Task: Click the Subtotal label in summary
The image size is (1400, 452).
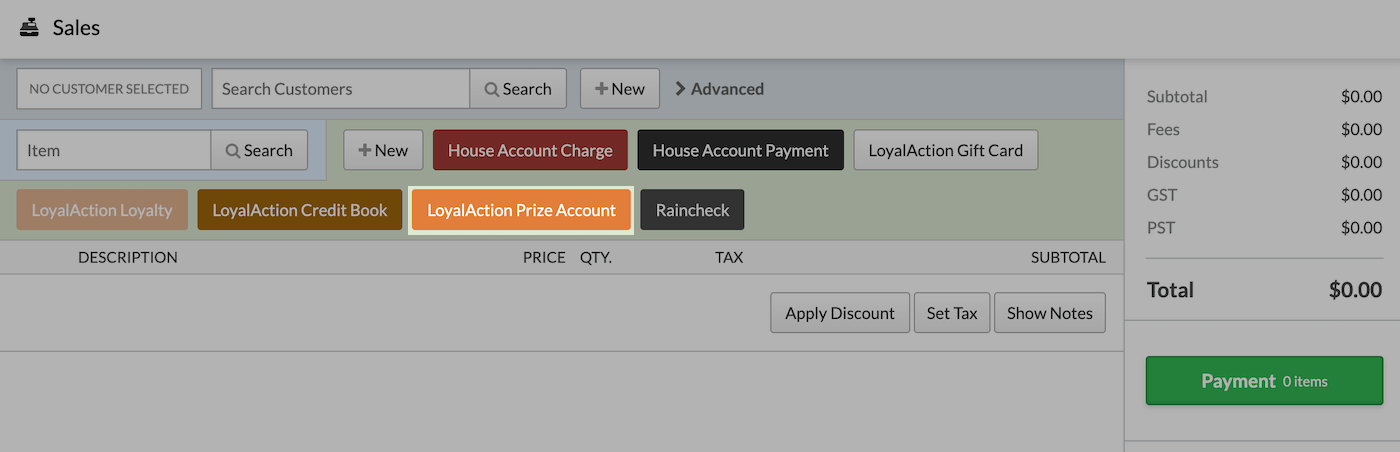Action: point(1177,97)
